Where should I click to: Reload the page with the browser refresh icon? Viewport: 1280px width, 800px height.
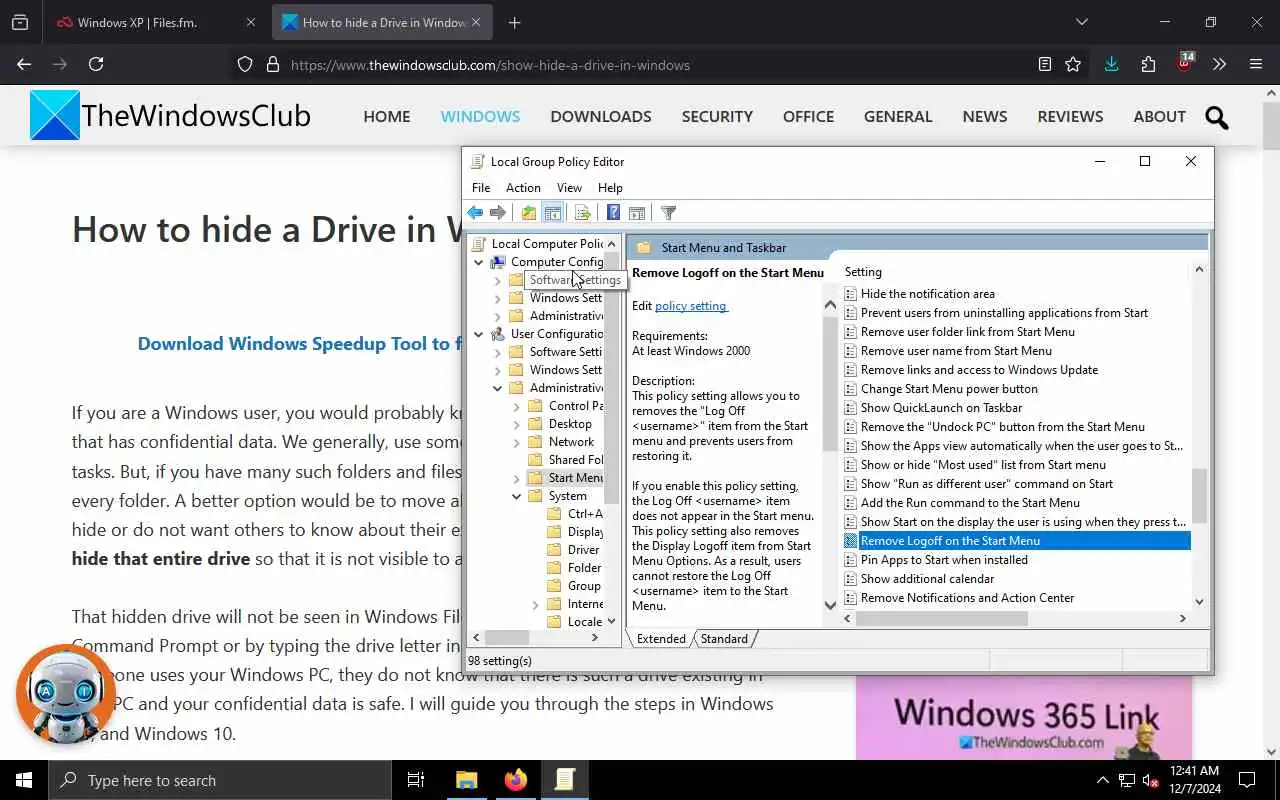point(96,64)
